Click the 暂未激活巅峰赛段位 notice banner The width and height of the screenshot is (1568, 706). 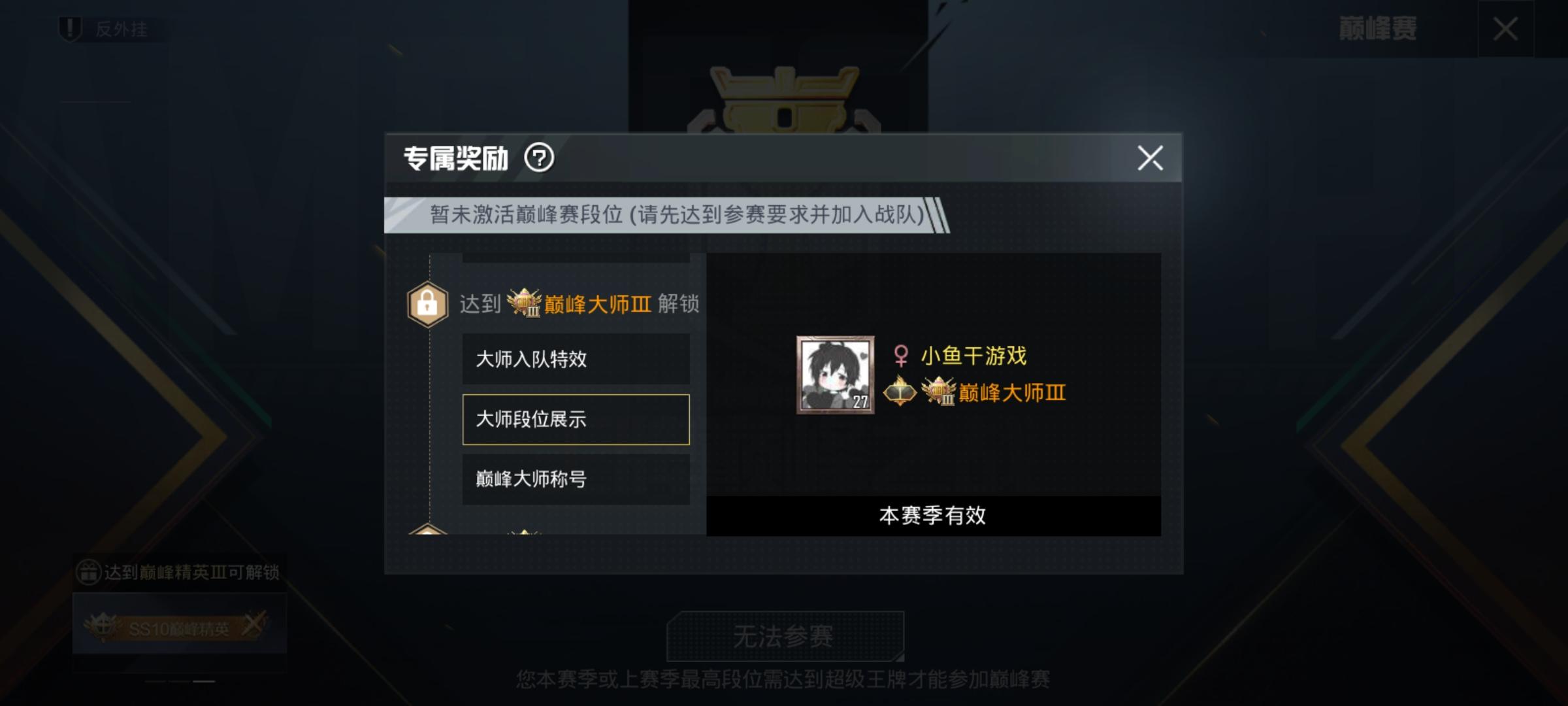pyautogui.click(x=666, y=215)
